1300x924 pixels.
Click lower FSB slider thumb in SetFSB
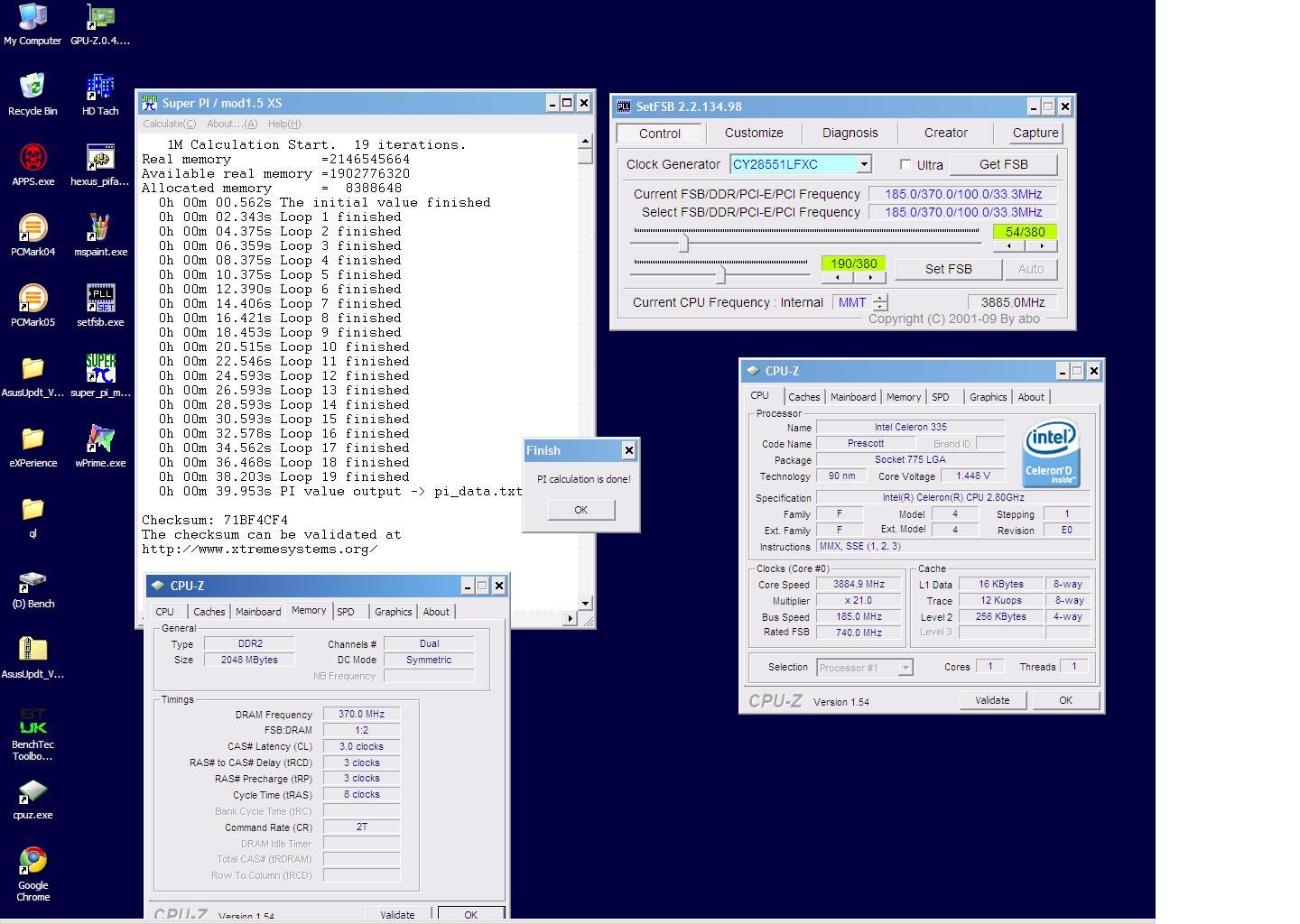[x=720, y=273]
